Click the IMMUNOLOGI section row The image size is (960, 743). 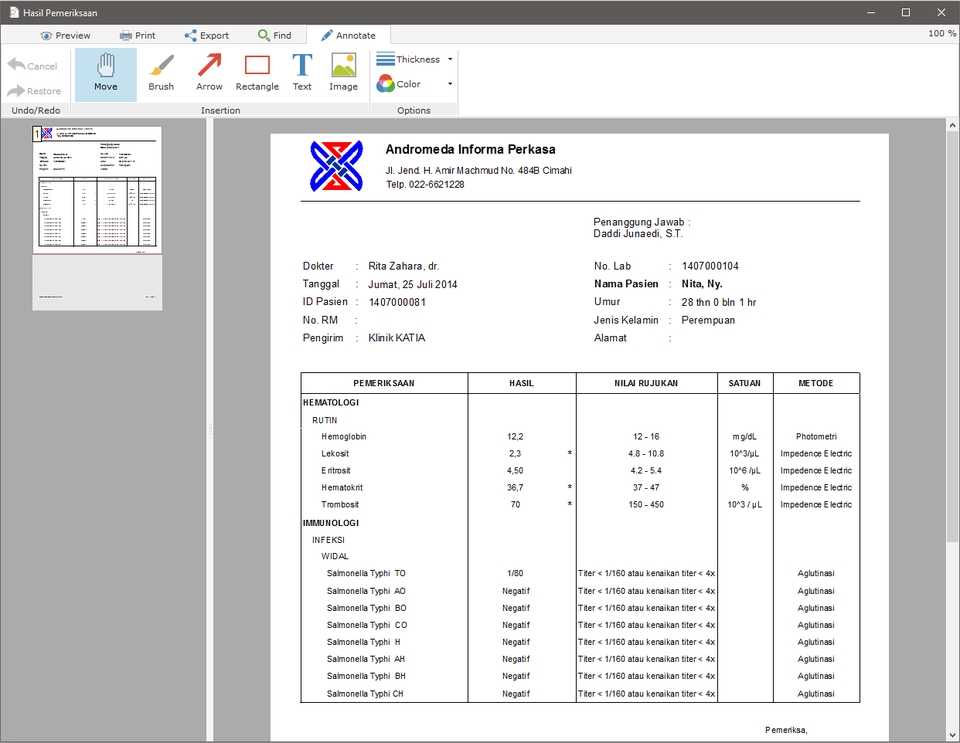331,523
